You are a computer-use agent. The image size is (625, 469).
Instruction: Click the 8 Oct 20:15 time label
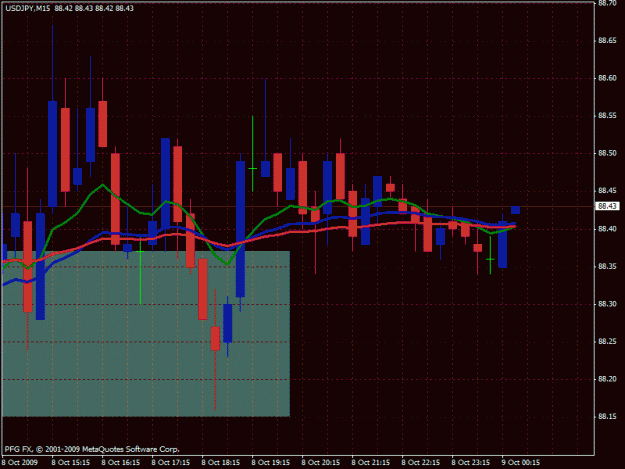(321, 463)
